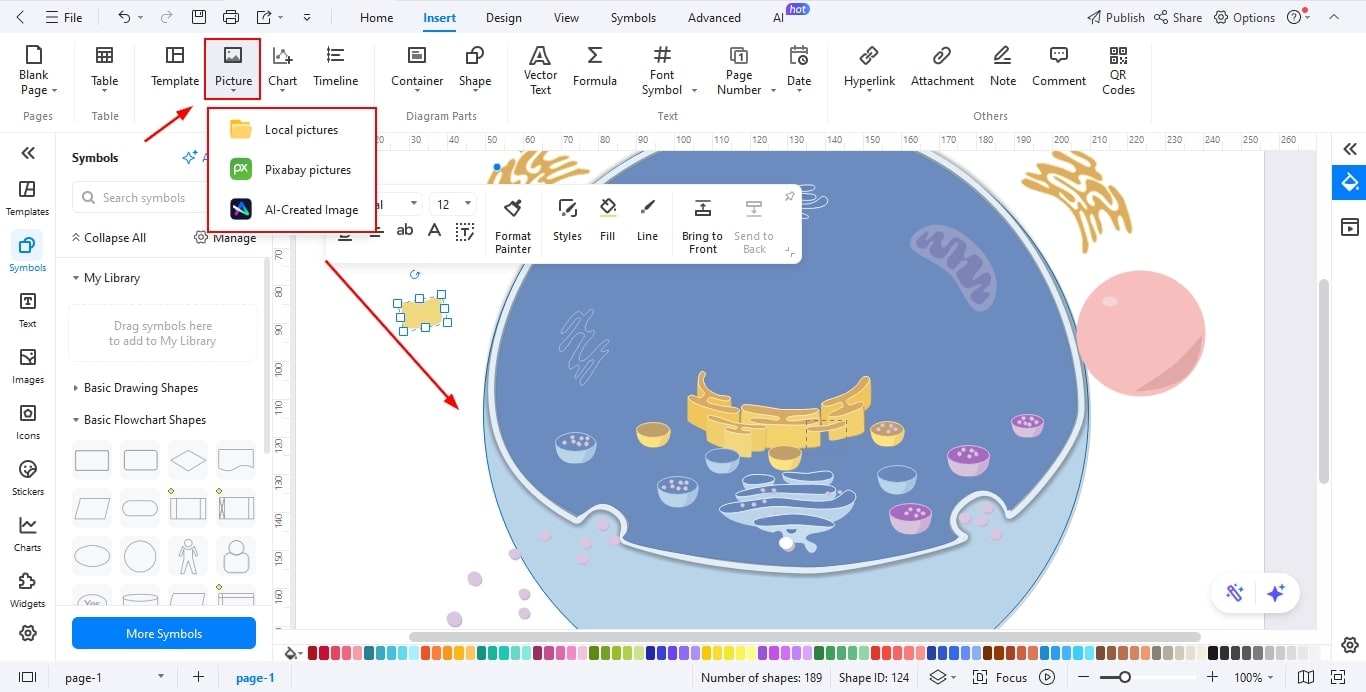Open Styles in floating toolbar
The image size is (1366, 692).
click(x=567, y=220)
